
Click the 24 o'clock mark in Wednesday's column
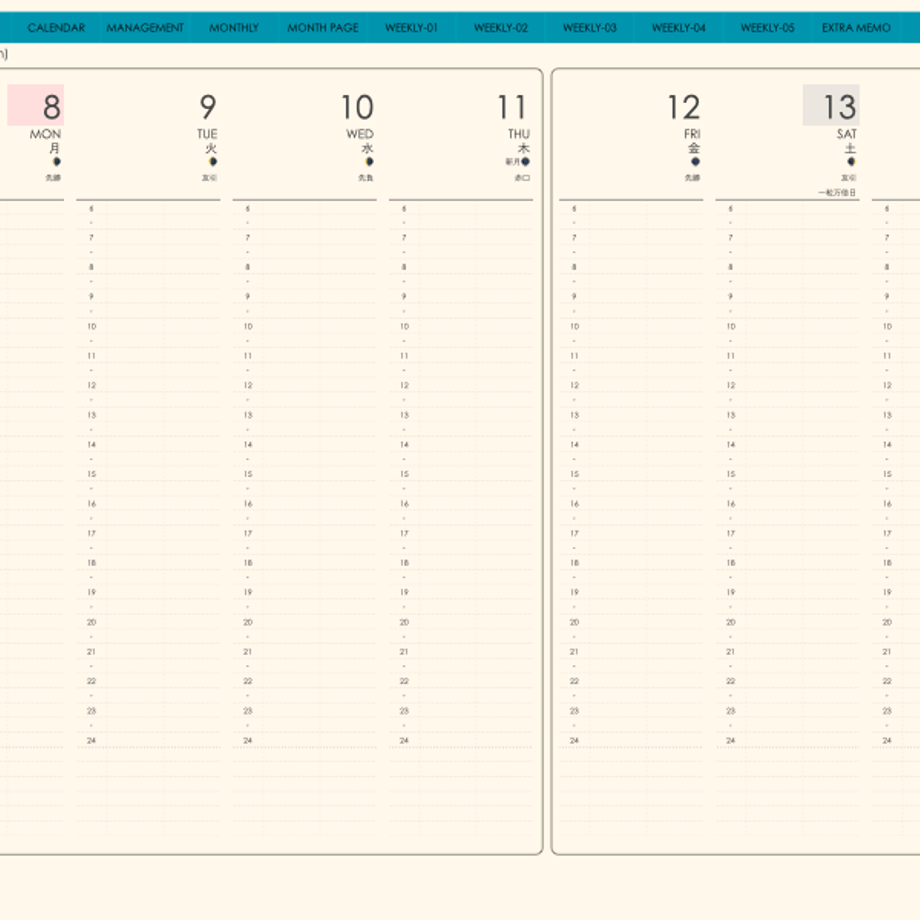pyautogui.click(x=248, y=740)
